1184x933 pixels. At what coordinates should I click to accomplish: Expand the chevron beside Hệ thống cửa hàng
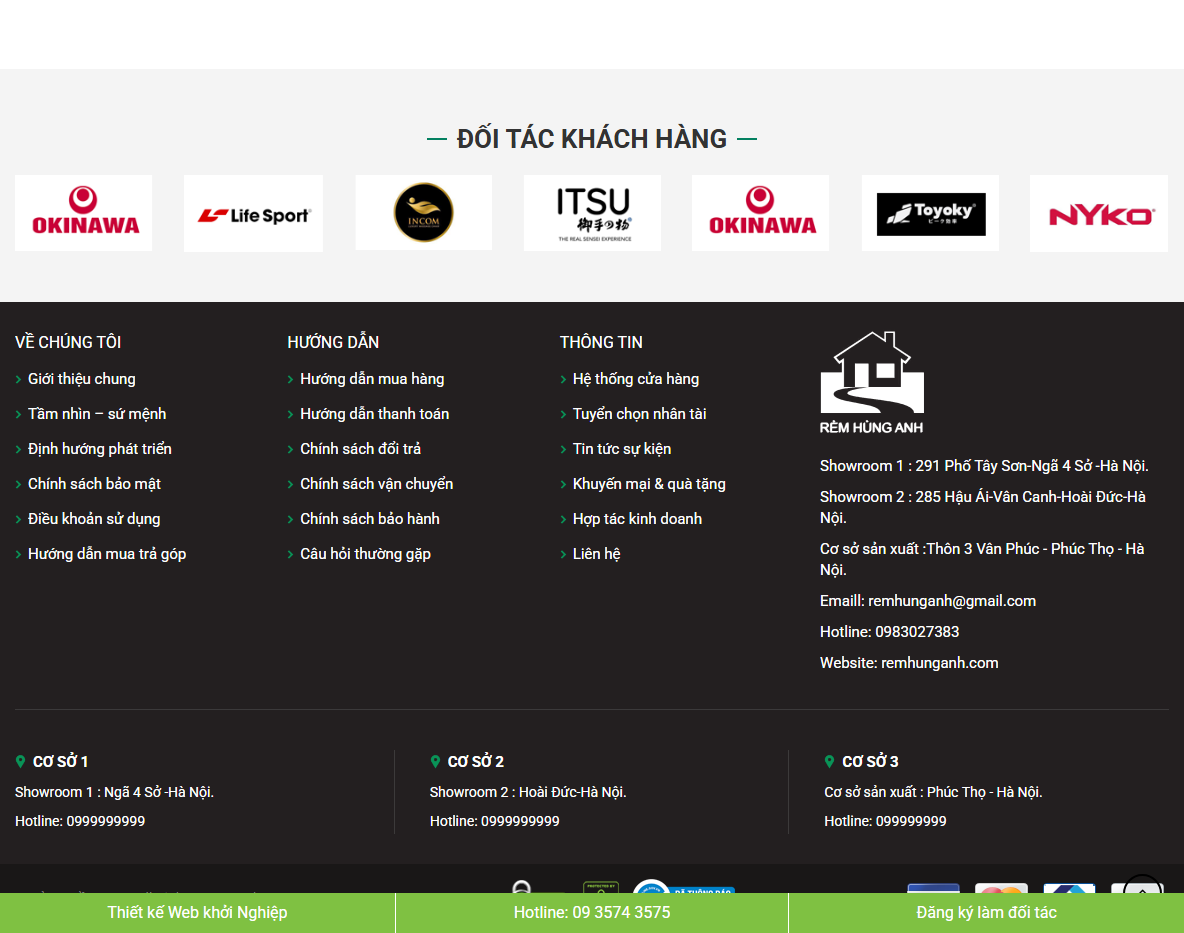pos(564,379)
